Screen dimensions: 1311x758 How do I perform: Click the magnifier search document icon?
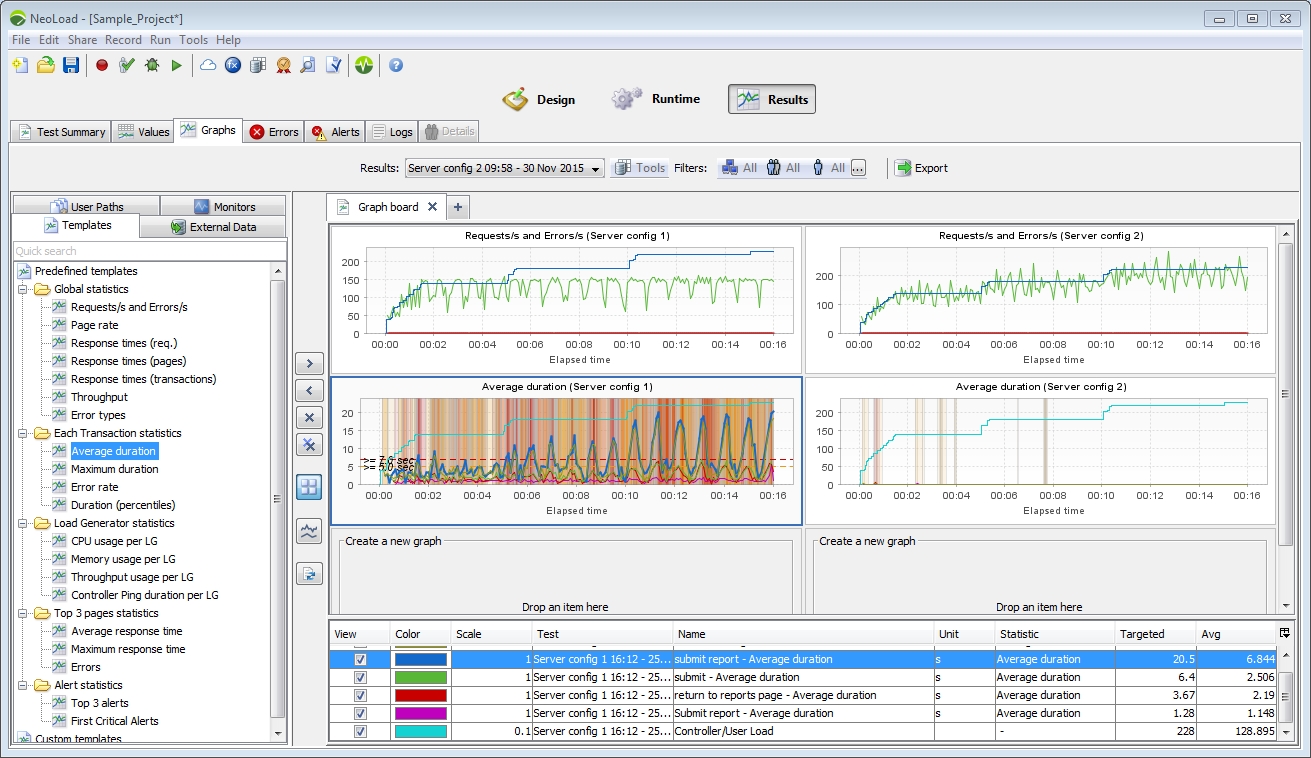(308, 65)
